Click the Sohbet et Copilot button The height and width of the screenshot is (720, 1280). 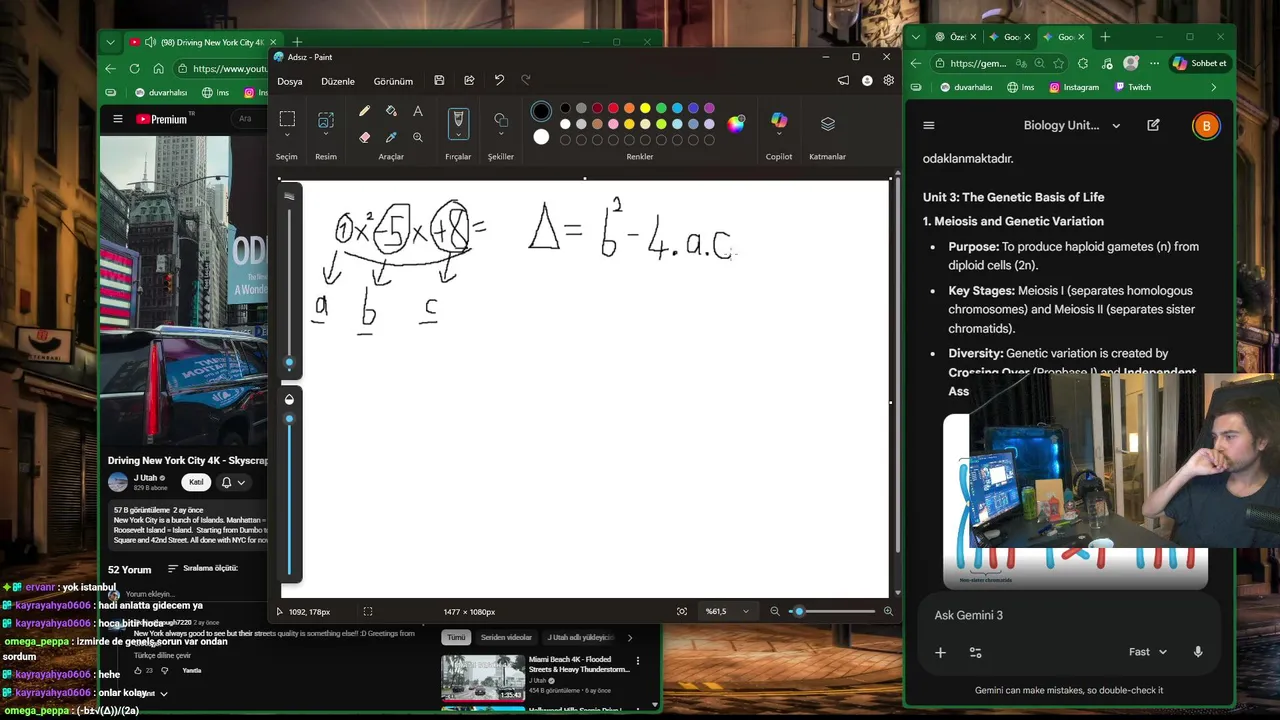click(1200, 63)
